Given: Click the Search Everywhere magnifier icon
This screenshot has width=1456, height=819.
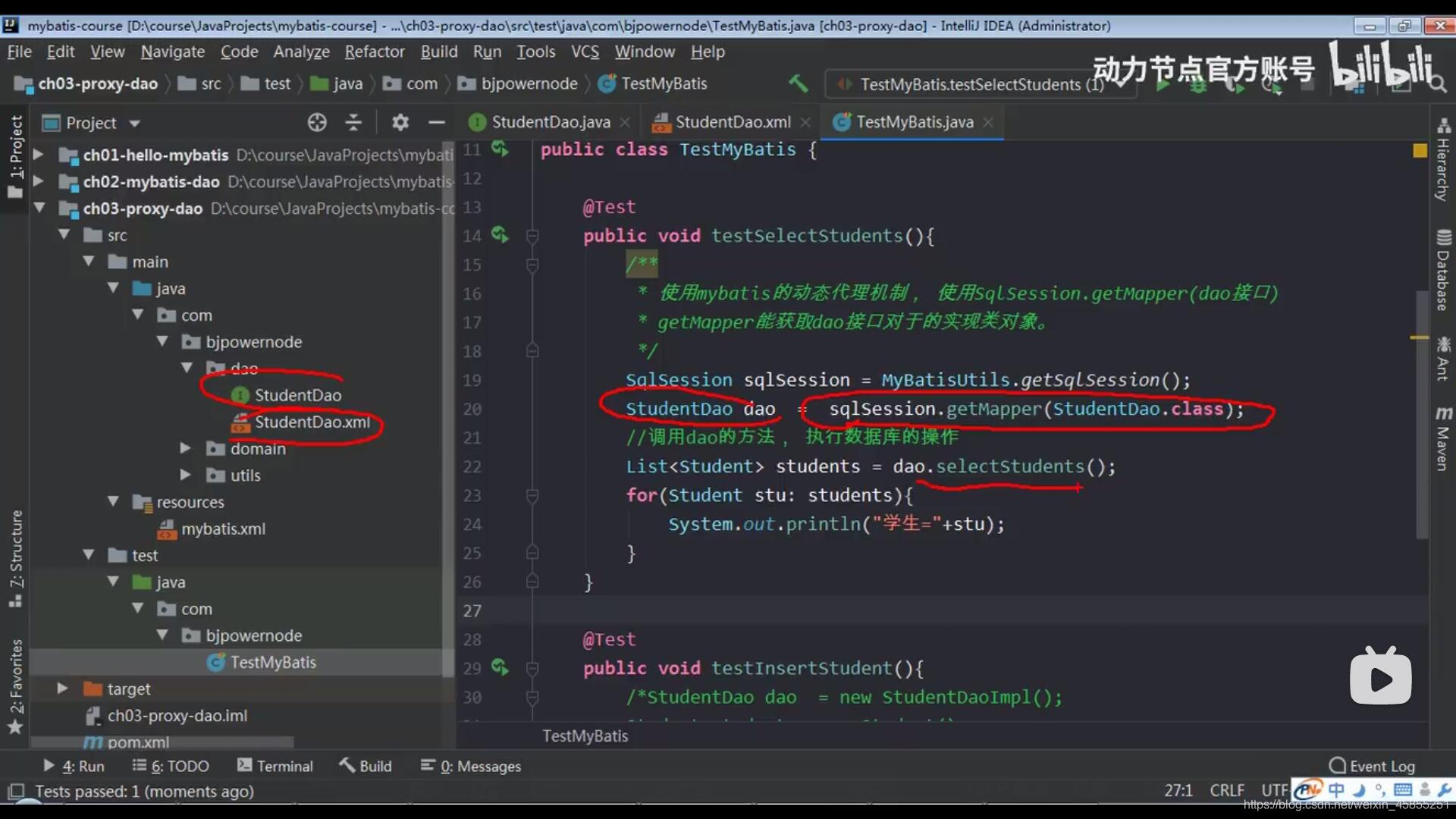Looking at the screenshot, I should point(1438,83).
